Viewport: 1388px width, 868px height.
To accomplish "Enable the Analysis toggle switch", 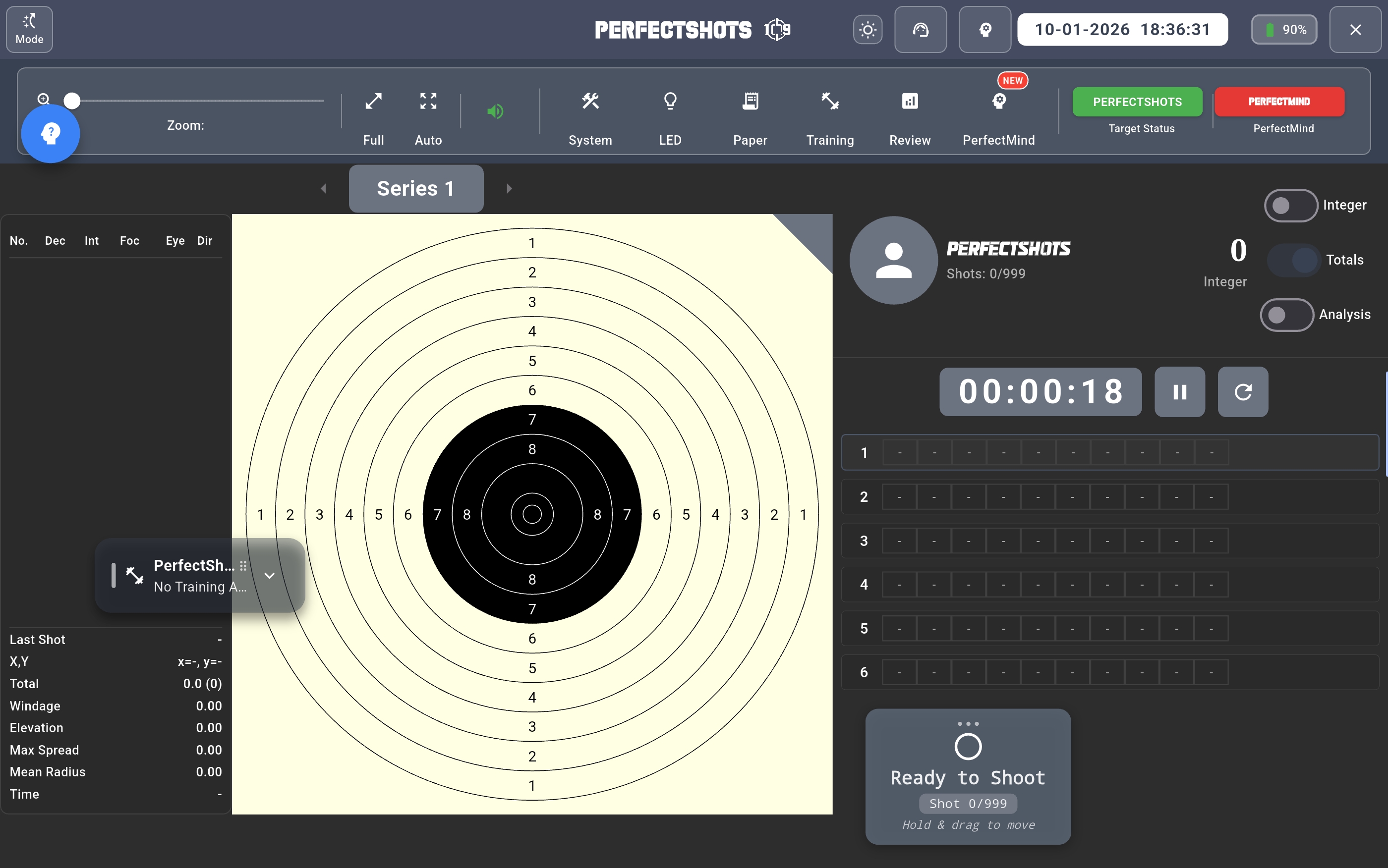I will coord(1286,315).
